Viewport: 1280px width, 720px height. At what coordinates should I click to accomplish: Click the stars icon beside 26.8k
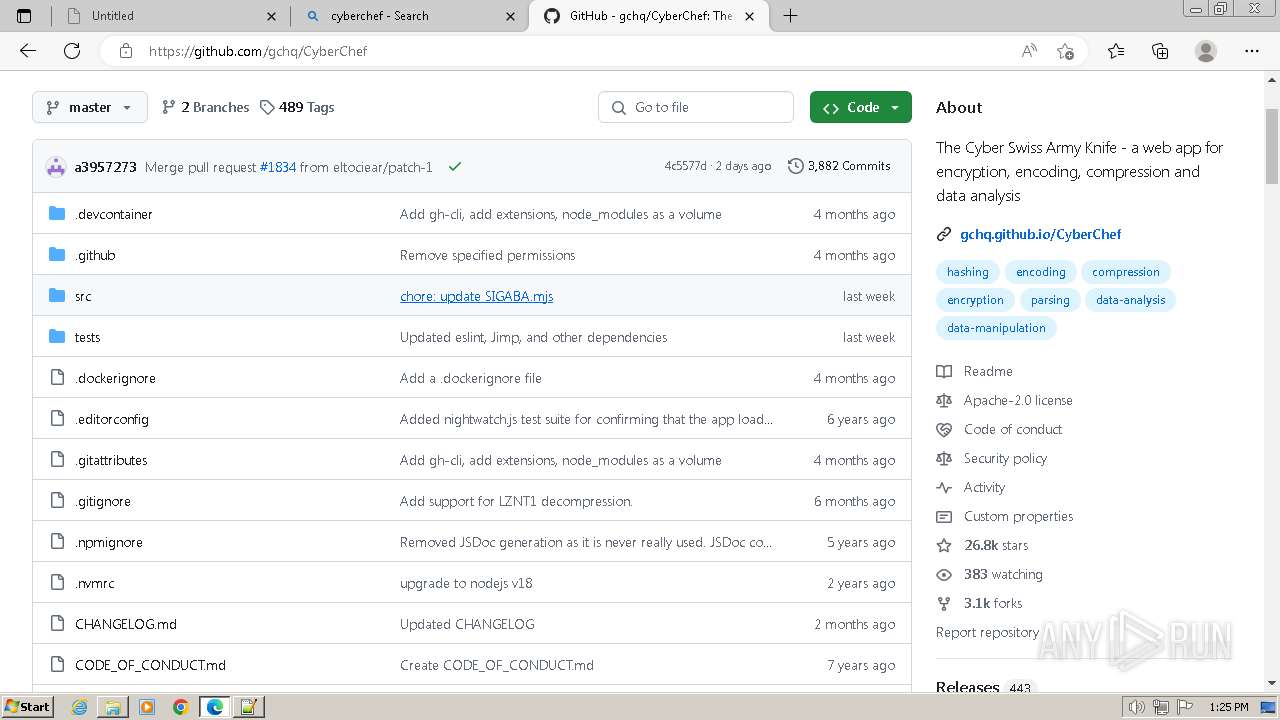click(944, 545)
